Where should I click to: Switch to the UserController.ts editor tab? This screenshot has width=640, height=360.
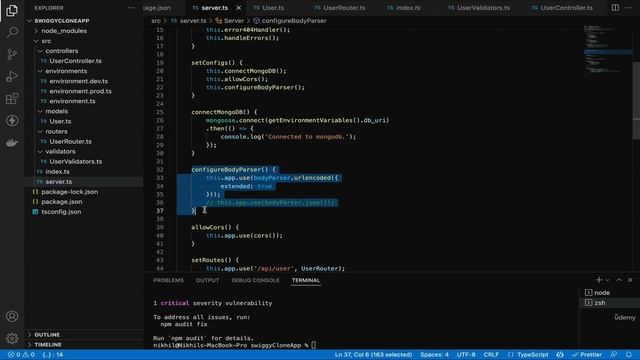[x=566, y=8]
